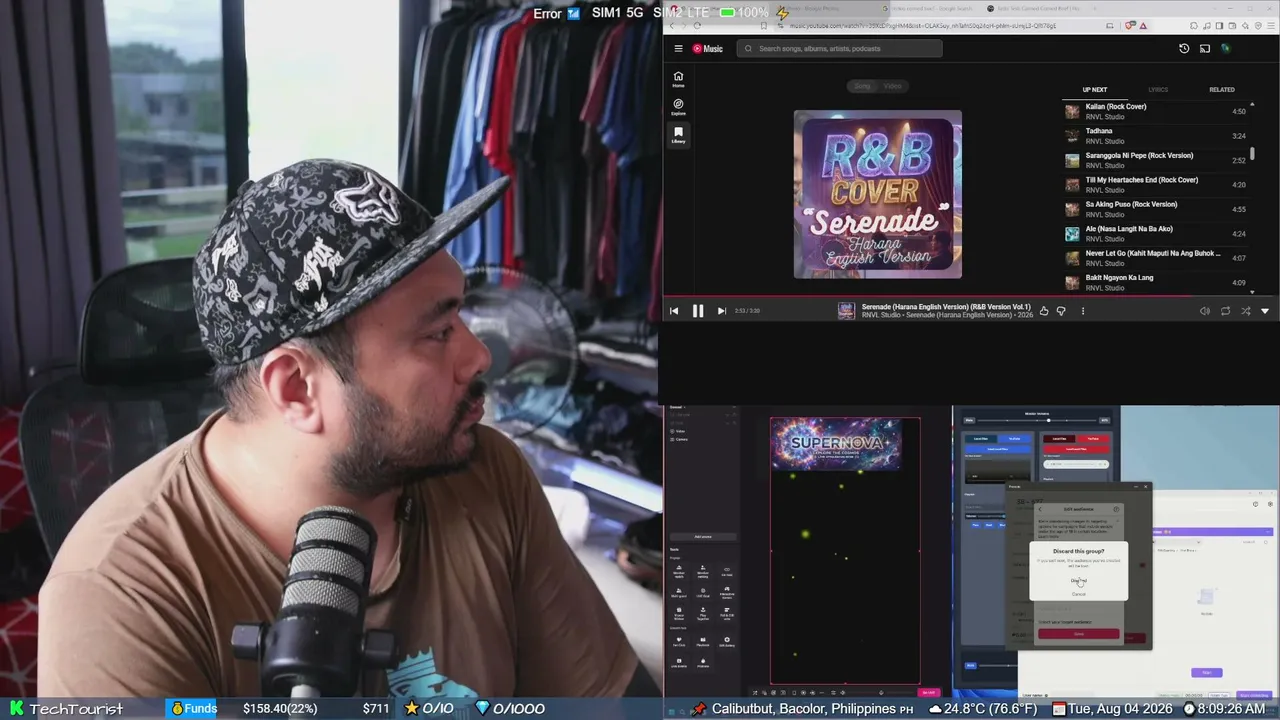Open the history icon in YouTube Music header
Image resolution: width=1280 pixels, height=720 pixels.
[x=1184, y=48]
